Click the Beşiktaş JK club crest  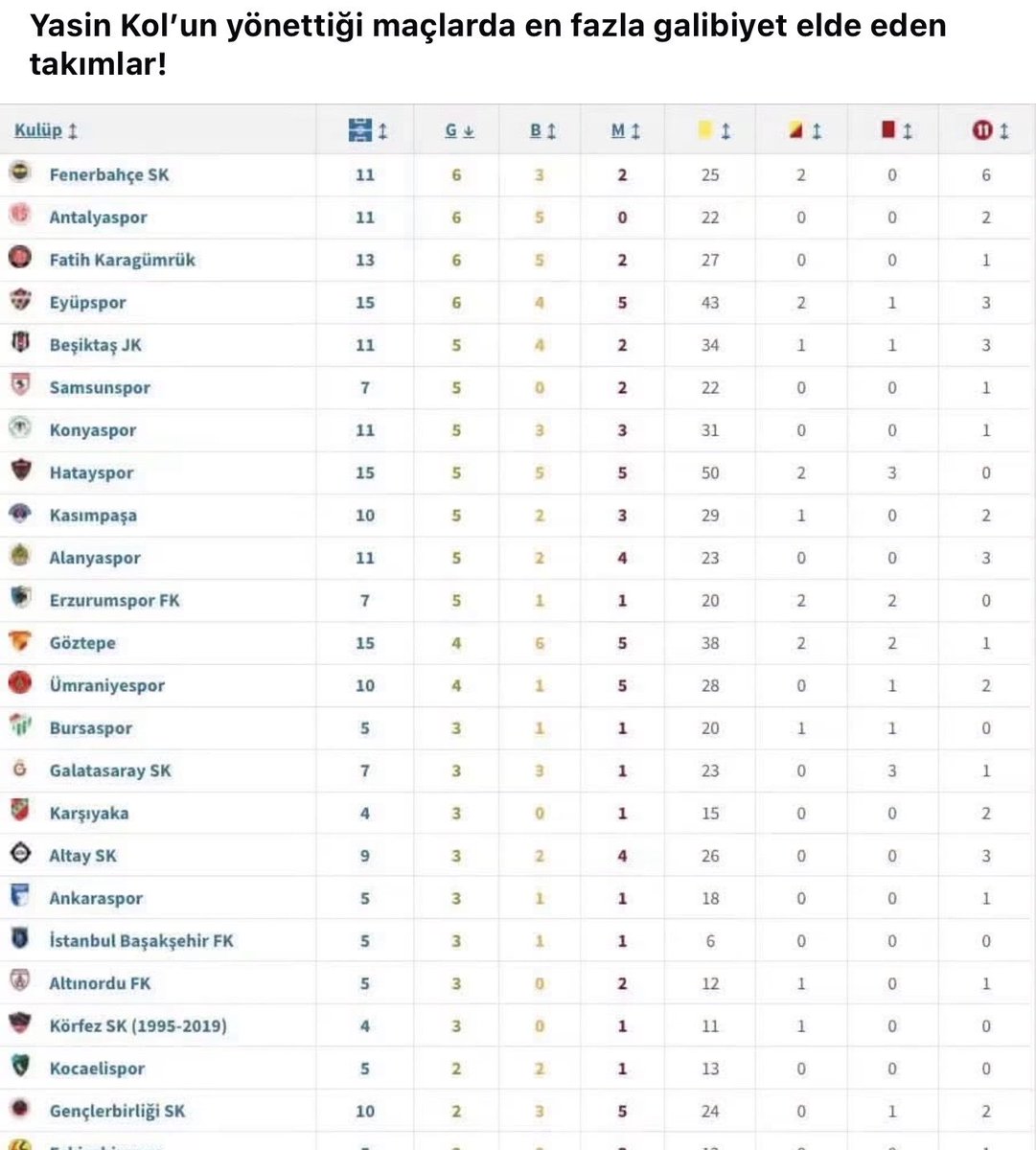[x=20, y=343]
